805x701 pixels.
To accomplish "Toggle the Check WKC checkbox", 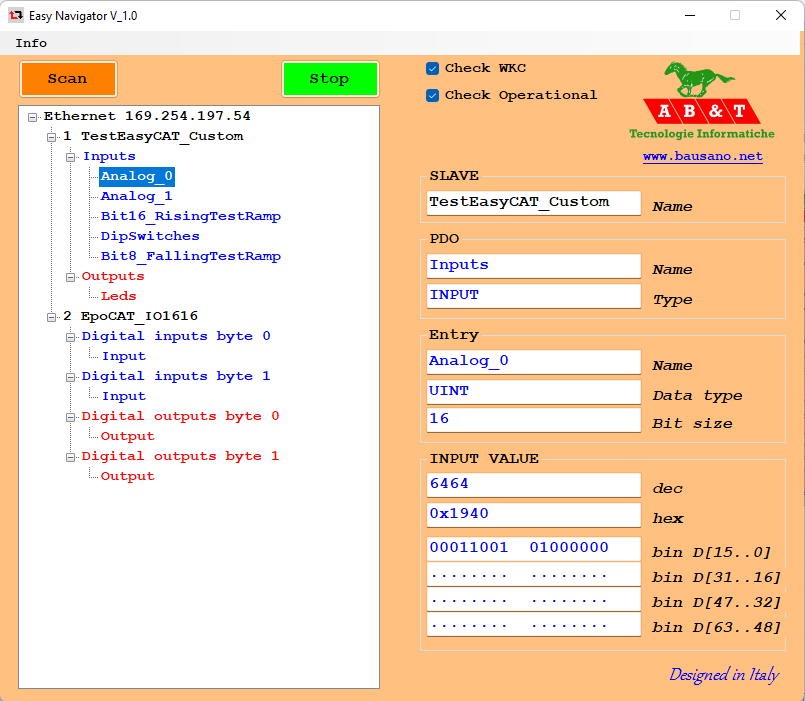I will point(433,68).
